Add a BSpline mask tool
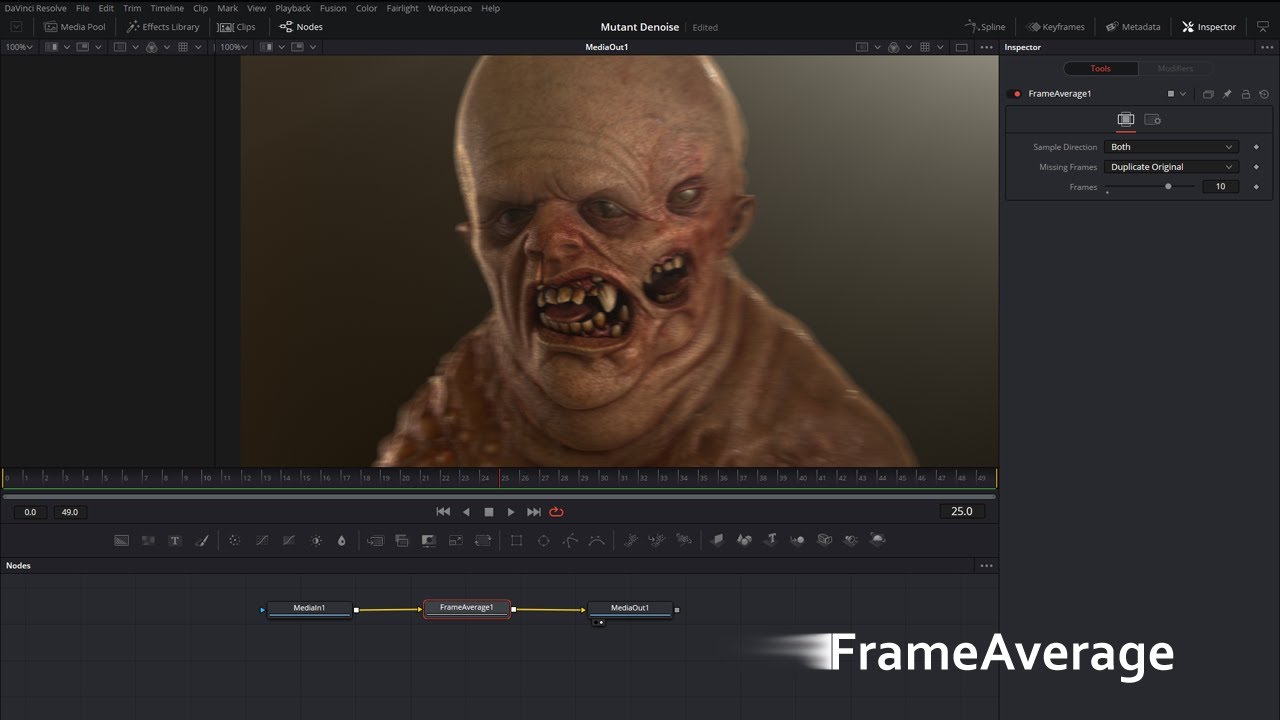 point(597,540)
